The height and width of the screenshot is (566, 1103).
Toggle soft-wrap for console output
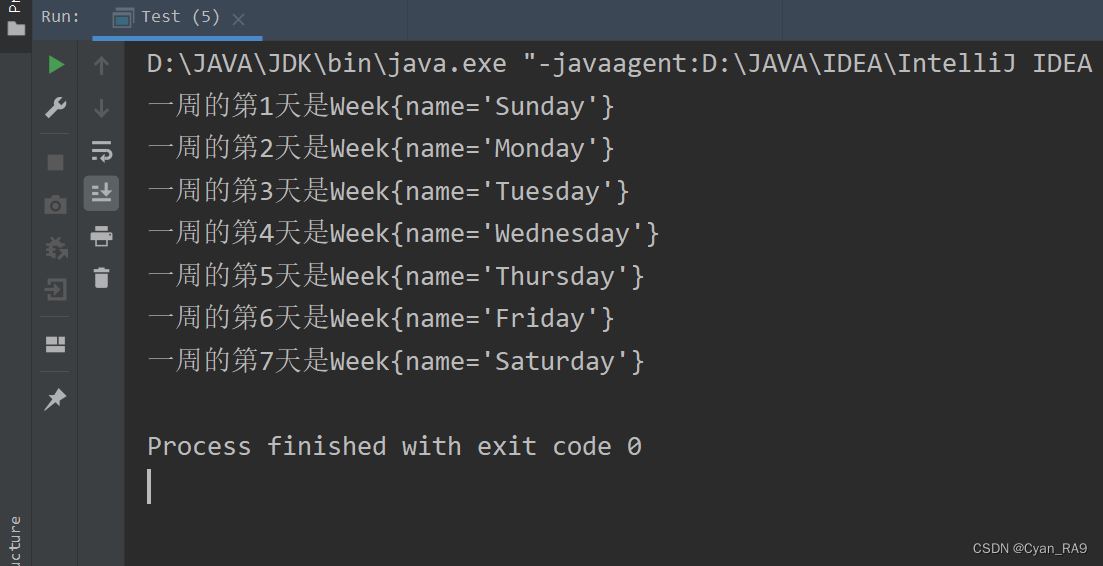101,150
